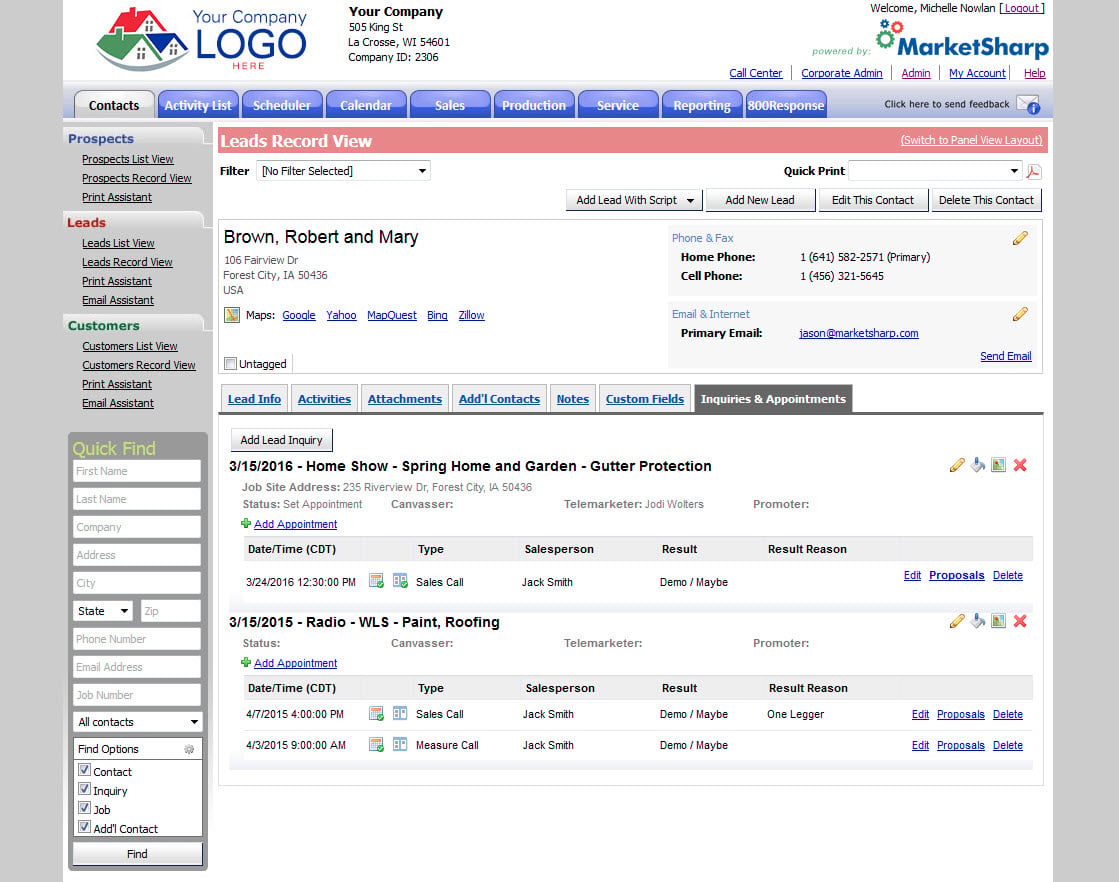This screenshot has height=882, width=1119.
Task: Uncheck the Add'l Contact find option
Action: pos(84,827)
